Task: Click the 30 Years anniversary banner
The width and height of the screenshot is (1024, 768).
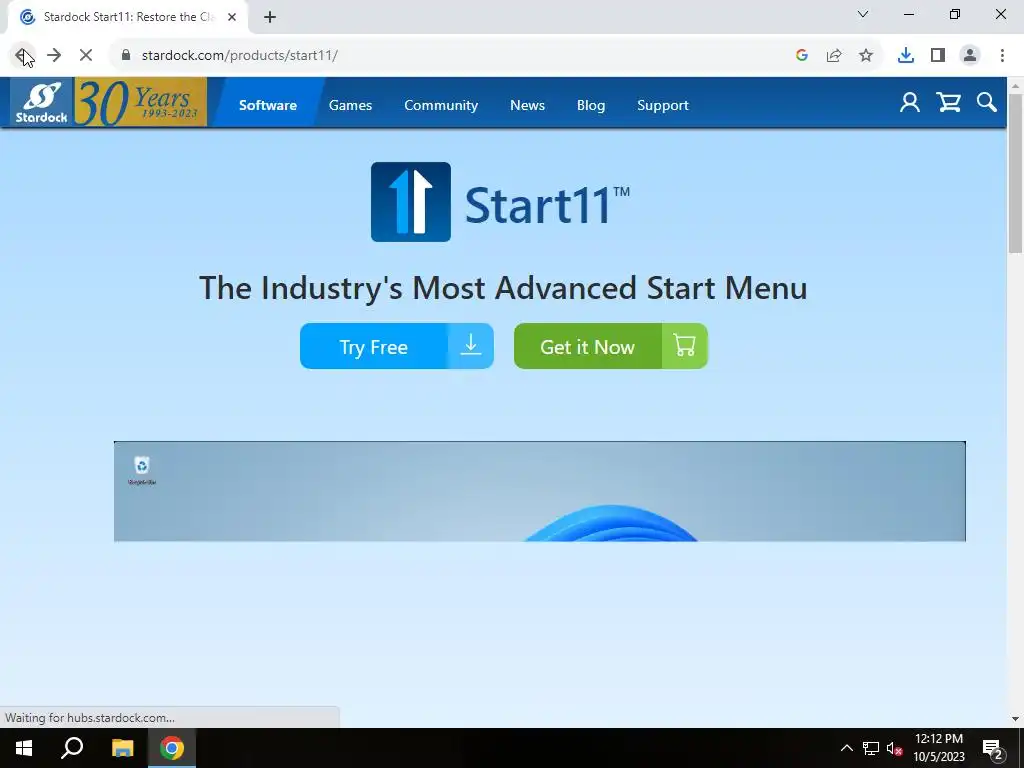Action: (x=140, y=103)
